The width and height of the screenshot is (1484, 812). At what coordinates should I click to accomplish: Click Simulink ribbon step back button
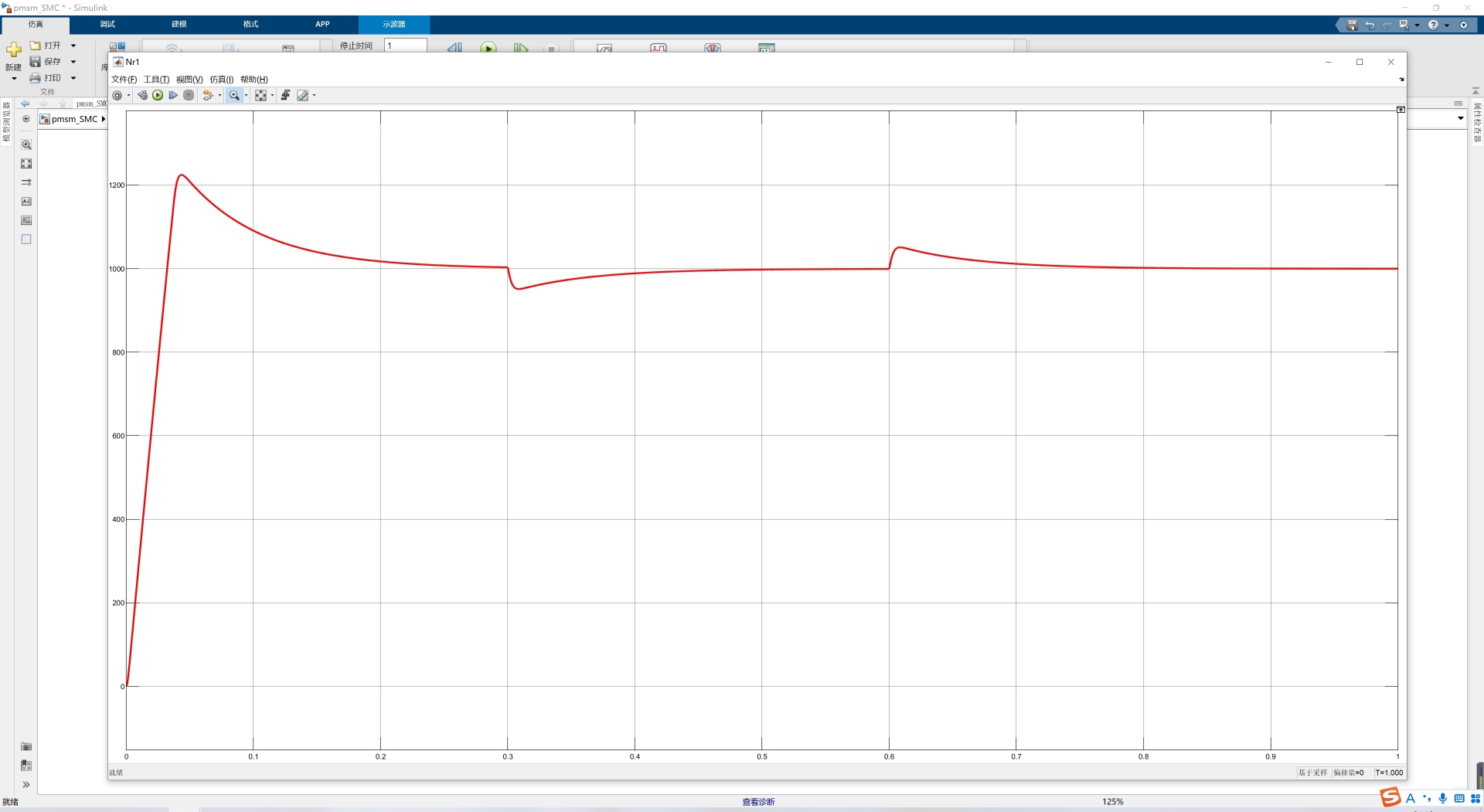[455, 48]
